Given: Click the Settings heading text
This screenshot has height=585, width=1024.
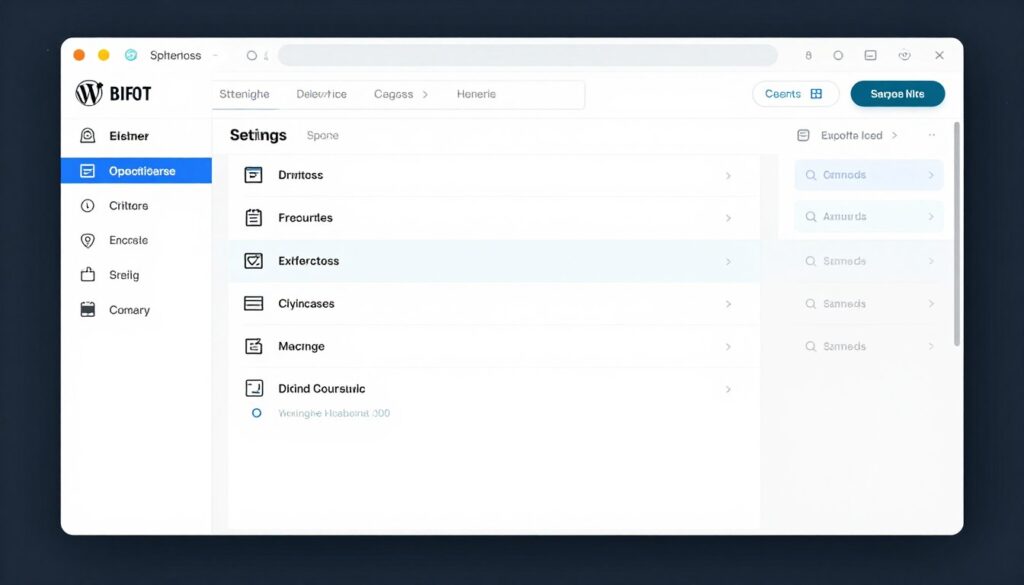Looking at the screenshot, I should tap(258, 135).
